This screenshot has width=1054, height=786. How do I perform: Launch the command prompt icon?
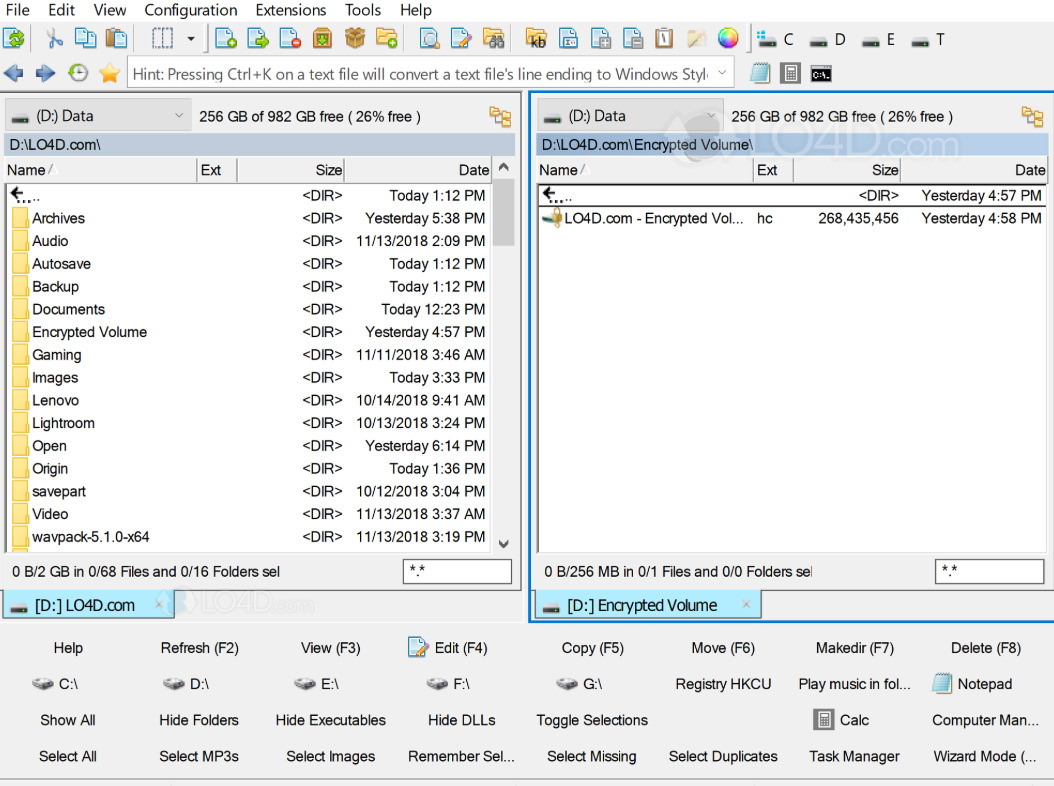tap(821, 73)
